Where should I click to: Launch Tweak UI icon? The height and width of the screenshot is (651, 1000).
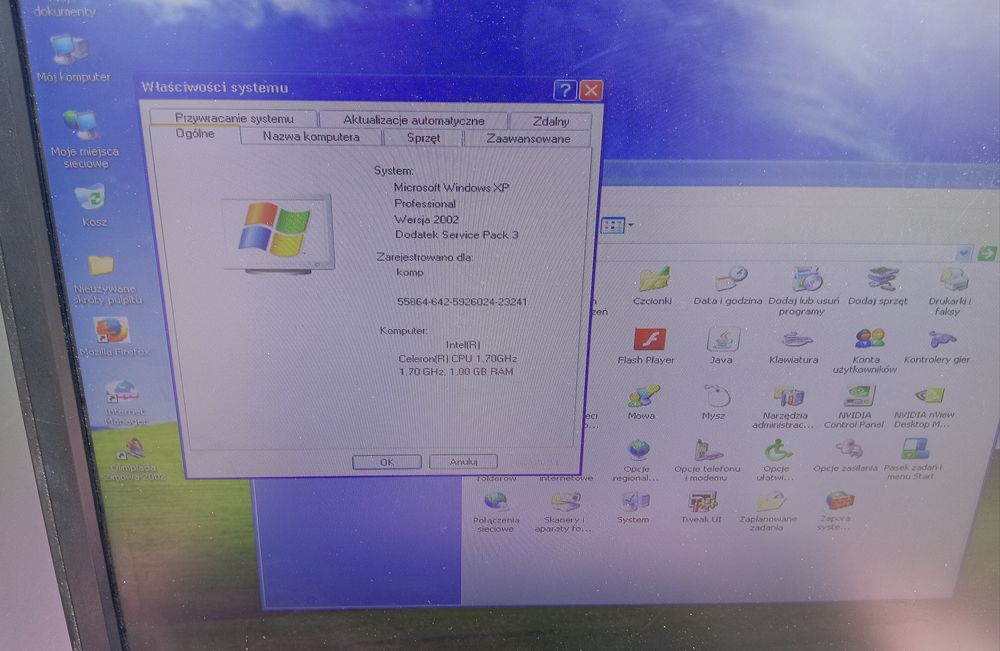click(x=702, y=508)
